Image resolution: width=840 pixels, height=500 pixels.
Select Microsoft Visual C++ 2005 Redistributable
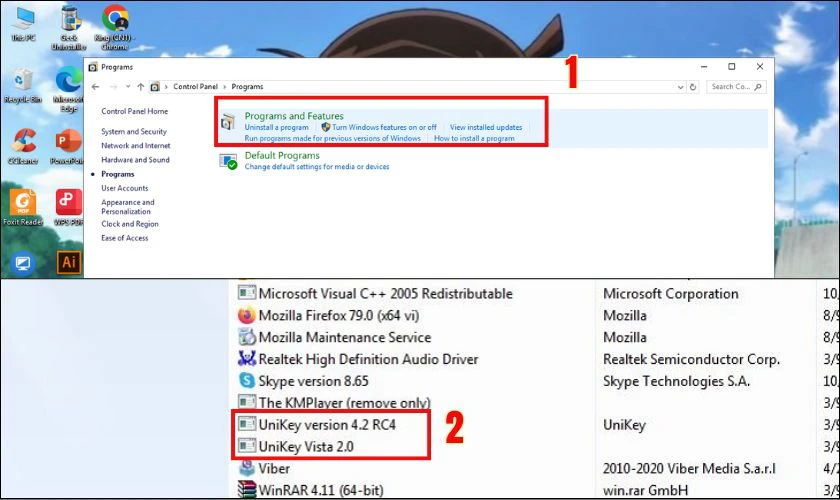click(386, 294)
